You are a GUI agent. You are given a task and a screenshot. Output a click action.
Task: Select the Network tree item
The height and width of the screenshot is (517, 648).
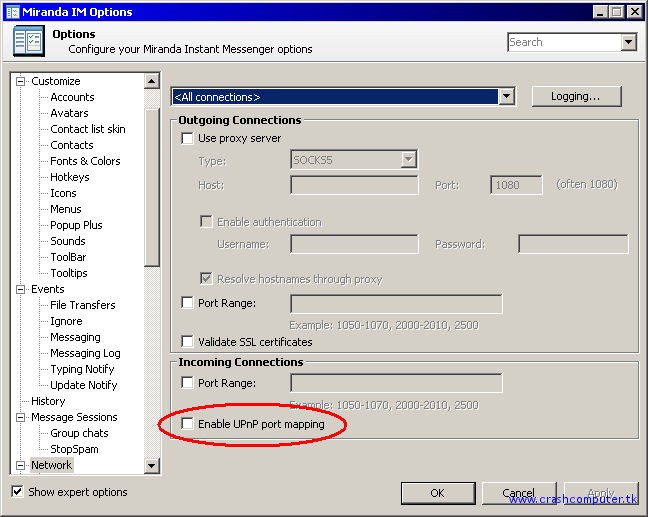pyautogui.click(x=52, y=465)
